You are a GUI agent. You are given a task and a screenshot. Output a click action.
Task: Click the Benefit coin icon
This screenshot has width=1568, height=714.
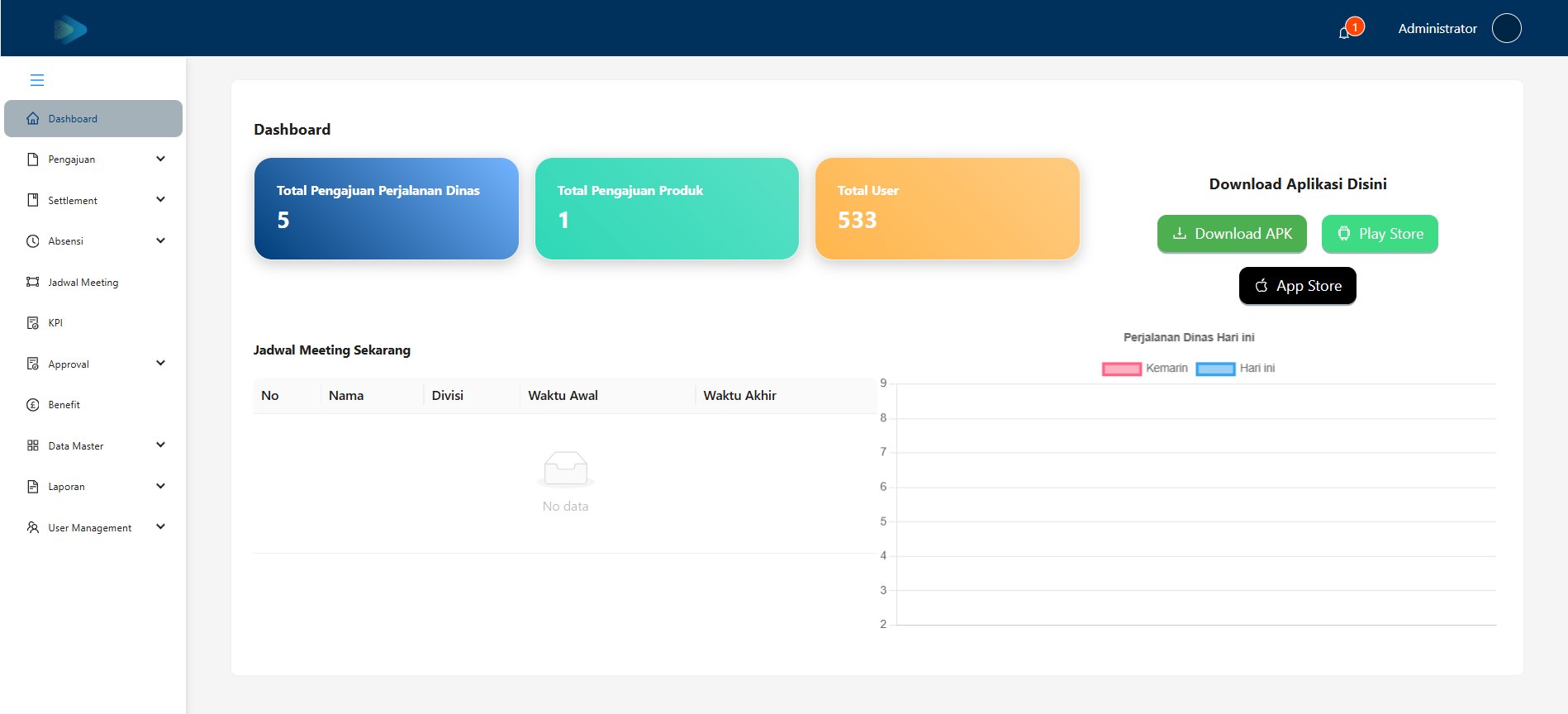(33, 405)
